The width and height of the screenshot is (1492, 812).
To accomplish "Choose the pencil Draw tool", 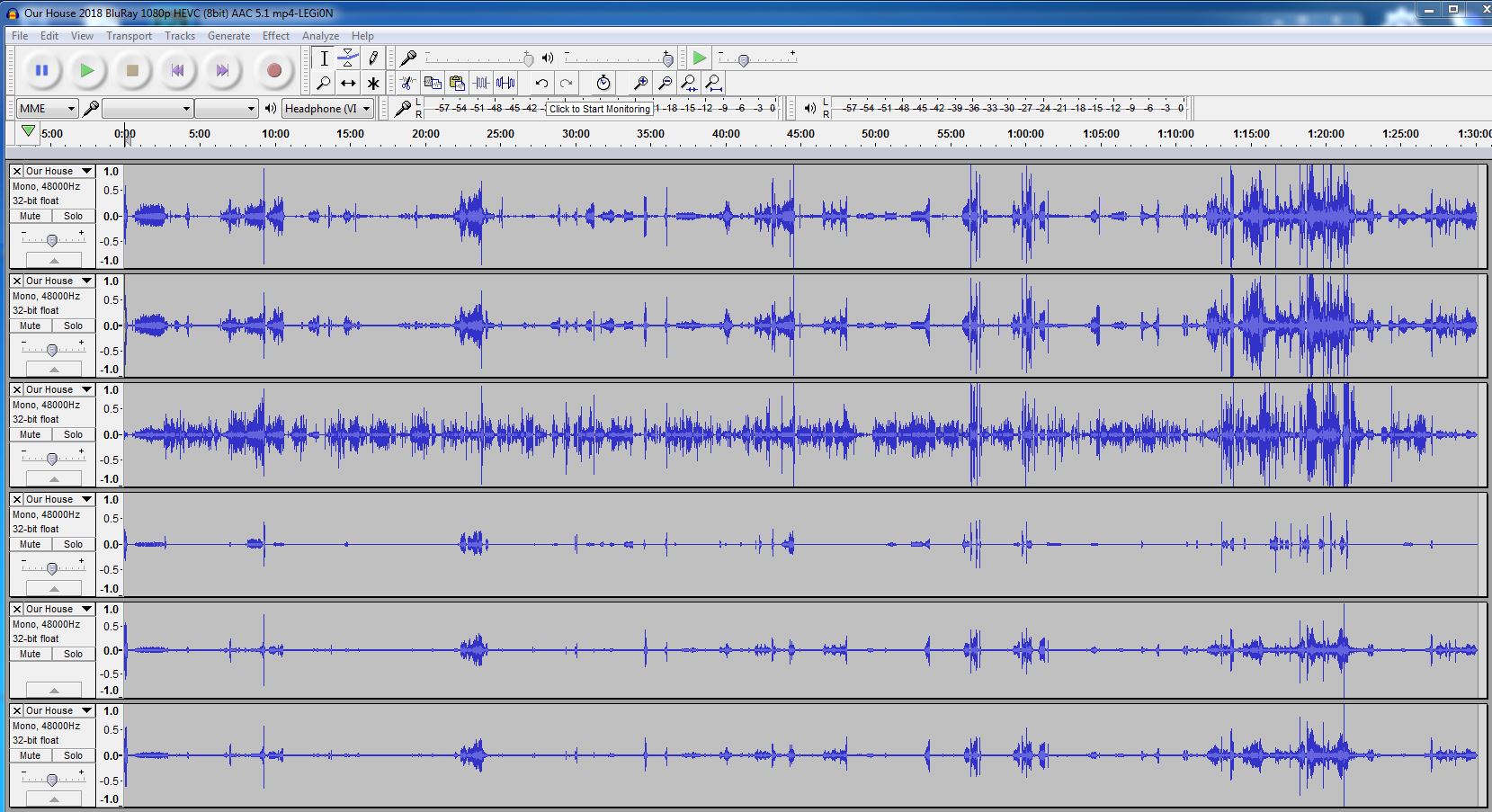I will point(372,58).
